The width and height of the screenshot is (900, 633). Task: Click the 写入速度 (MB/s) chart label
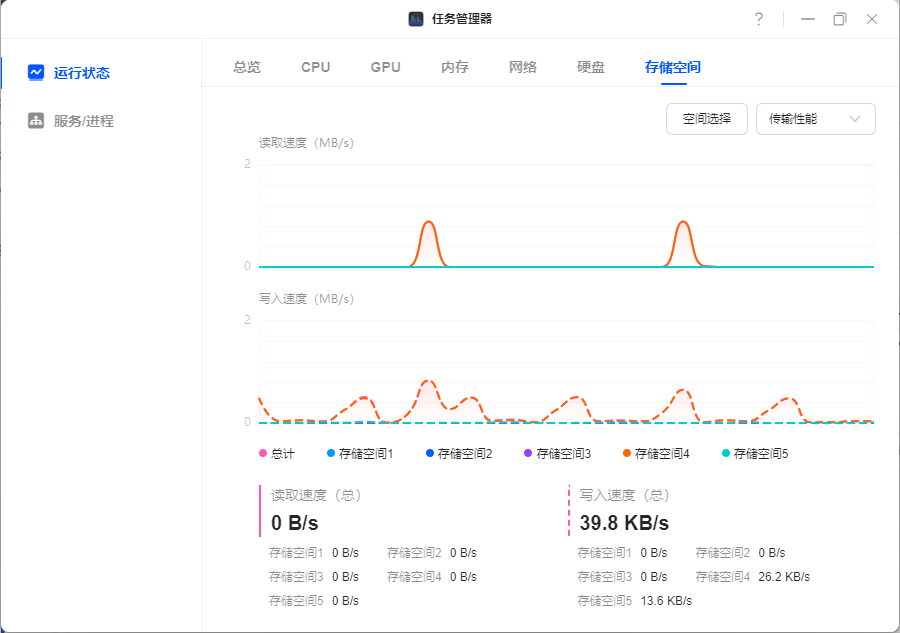coord(307,299)
